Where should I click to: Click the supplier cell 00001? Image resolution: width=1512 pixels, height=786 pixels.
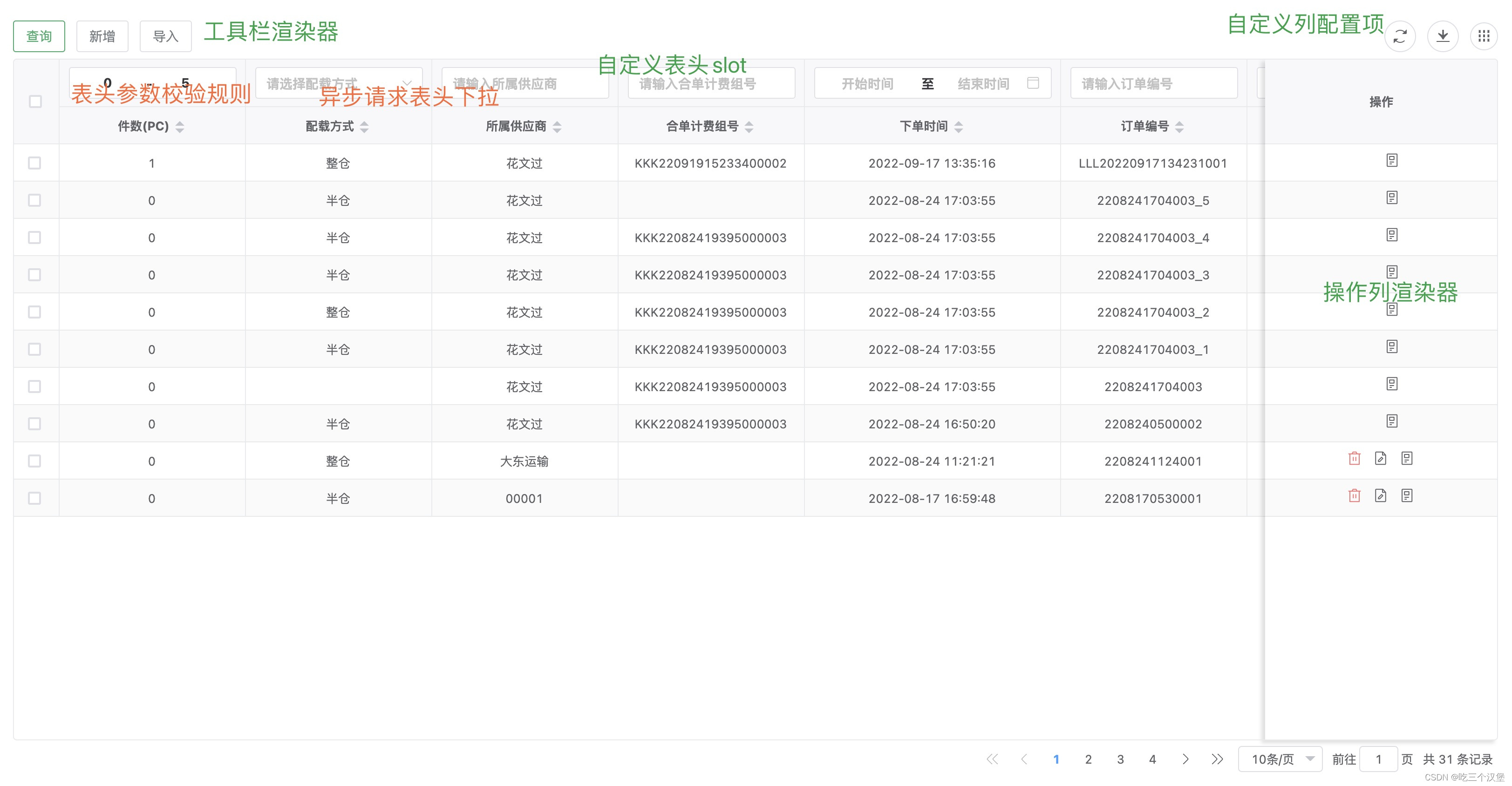pos(524,499)
